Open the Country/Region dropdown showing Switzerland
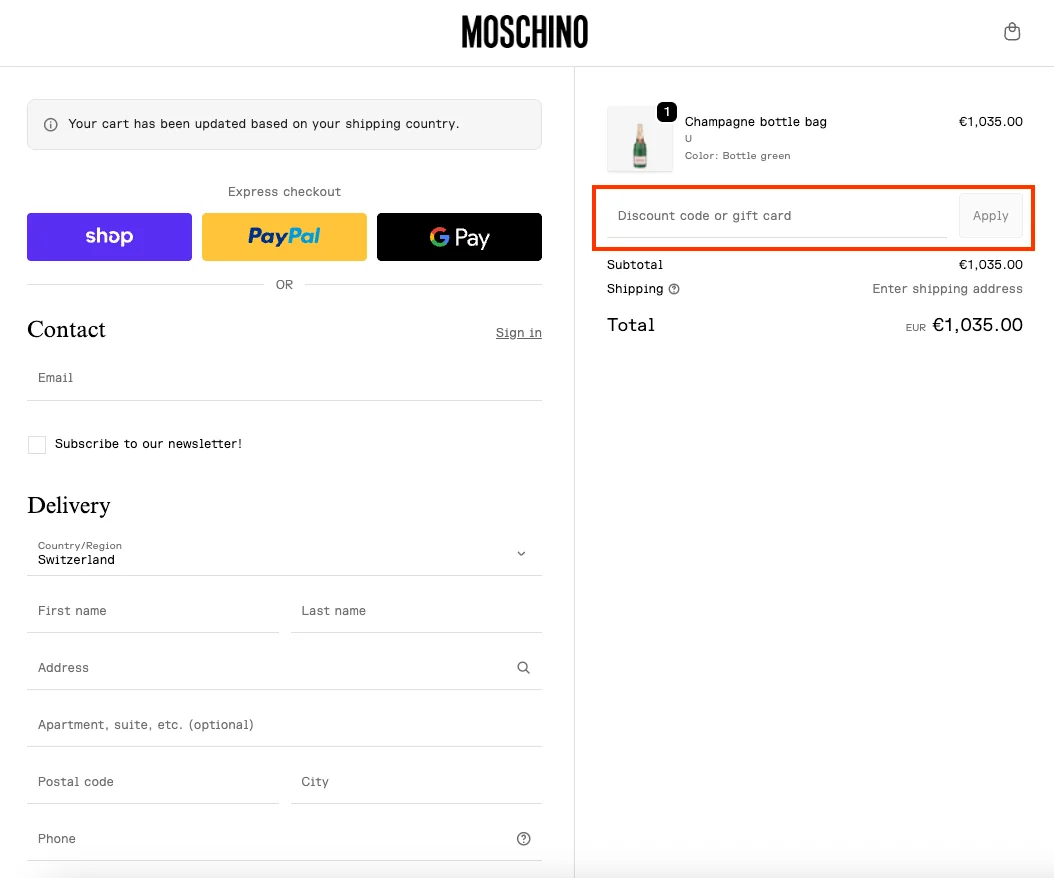The height and width of the screenshot is (878, 1054). click(284, 554)
